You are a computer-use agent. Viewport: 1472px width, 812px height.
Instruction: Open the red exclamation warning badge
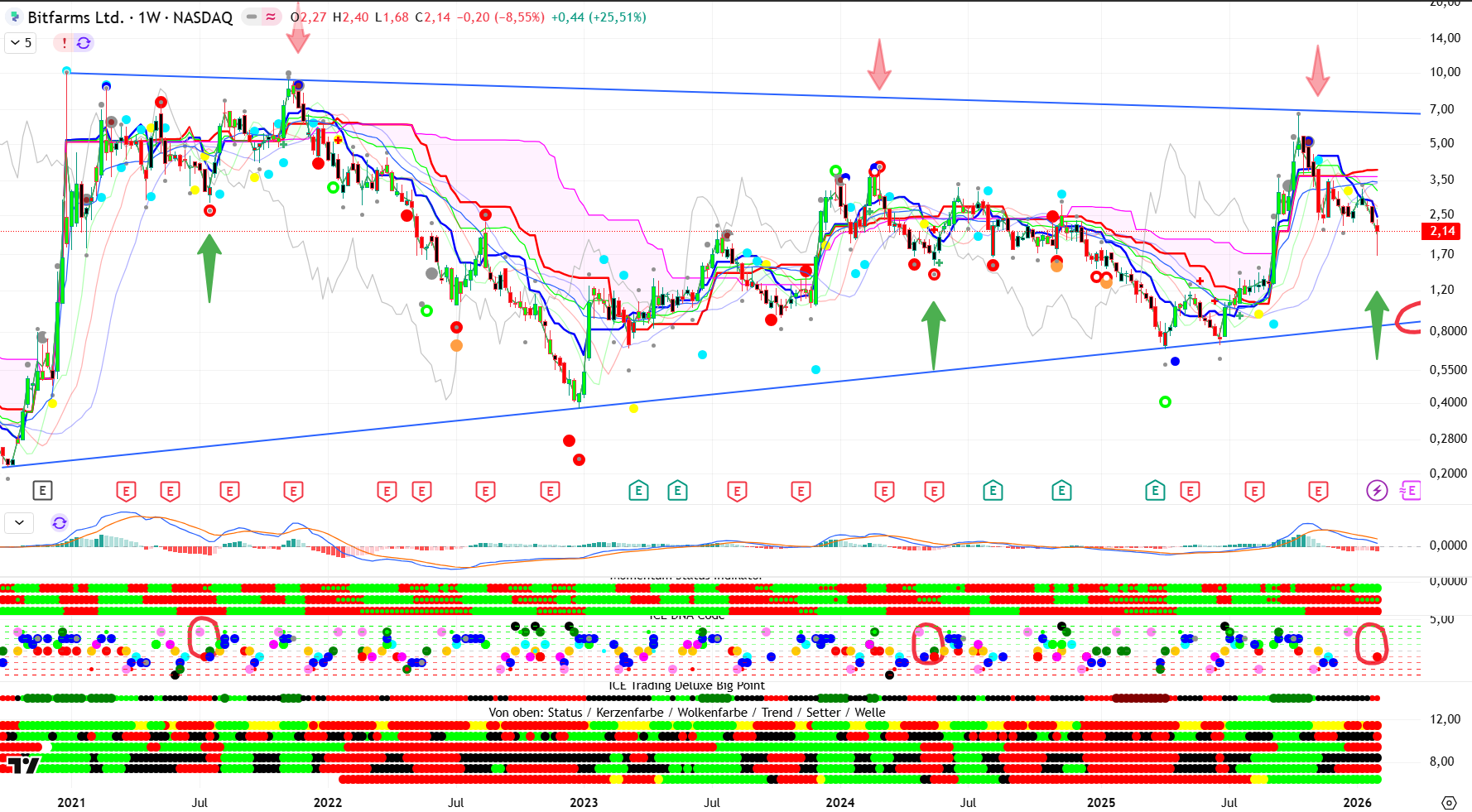click(x=64, y=43)
